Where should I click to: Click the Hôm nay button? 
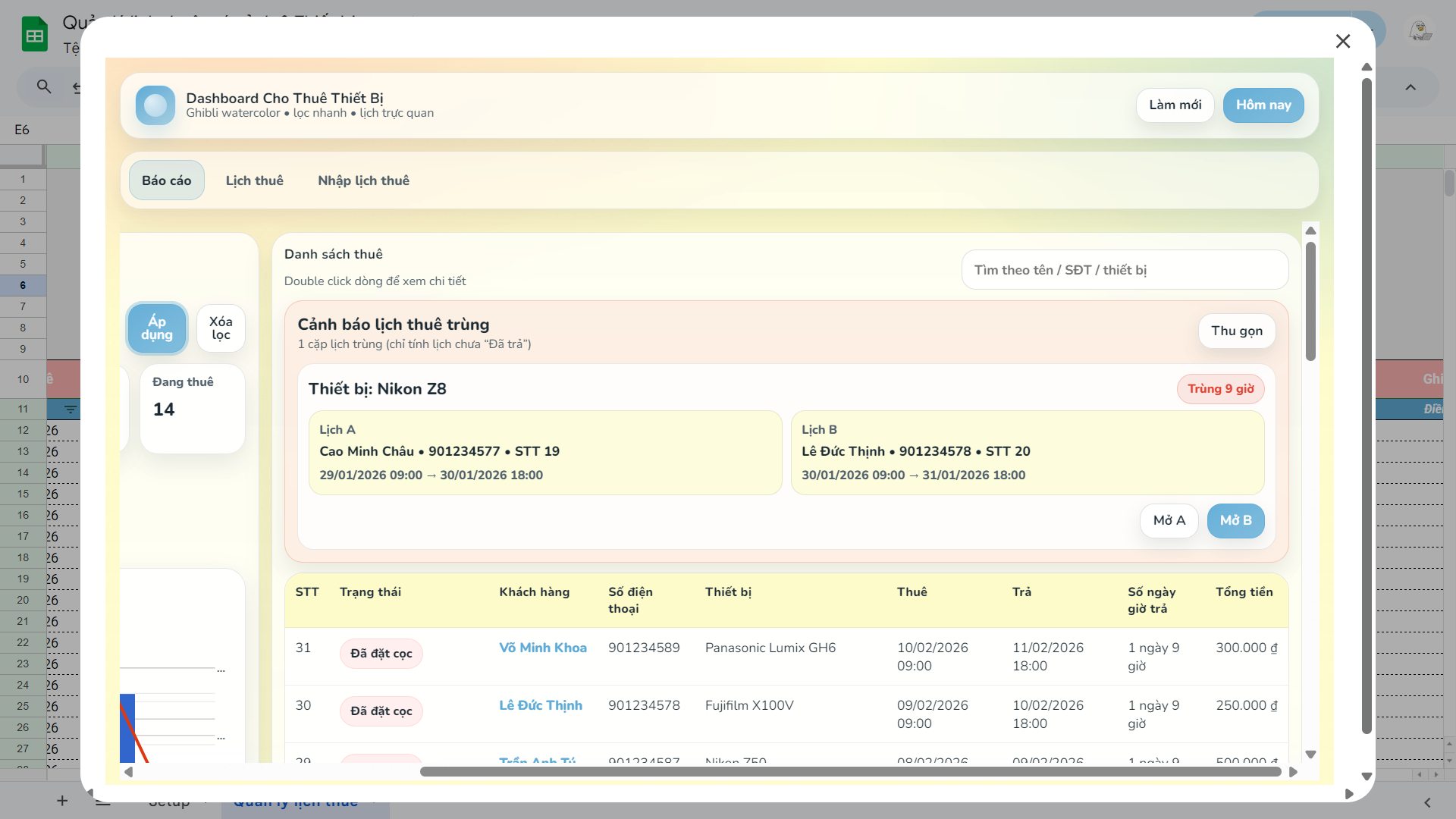(x=1263, y=105)
